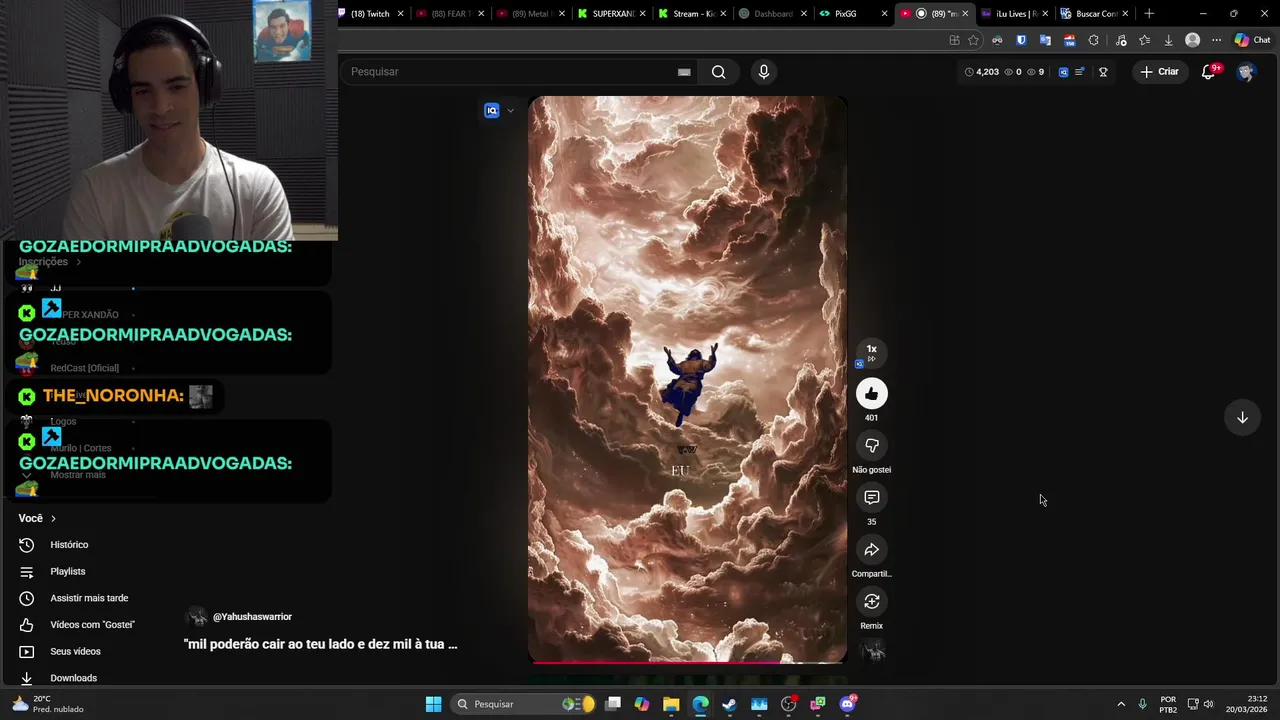Click the YouTube search magnifier button

[718, 72]
